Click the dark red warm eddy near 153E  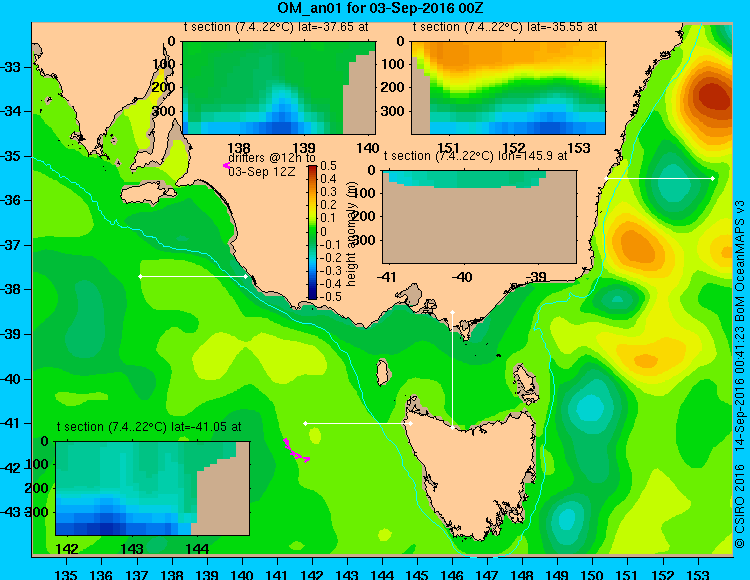(714, 97)
